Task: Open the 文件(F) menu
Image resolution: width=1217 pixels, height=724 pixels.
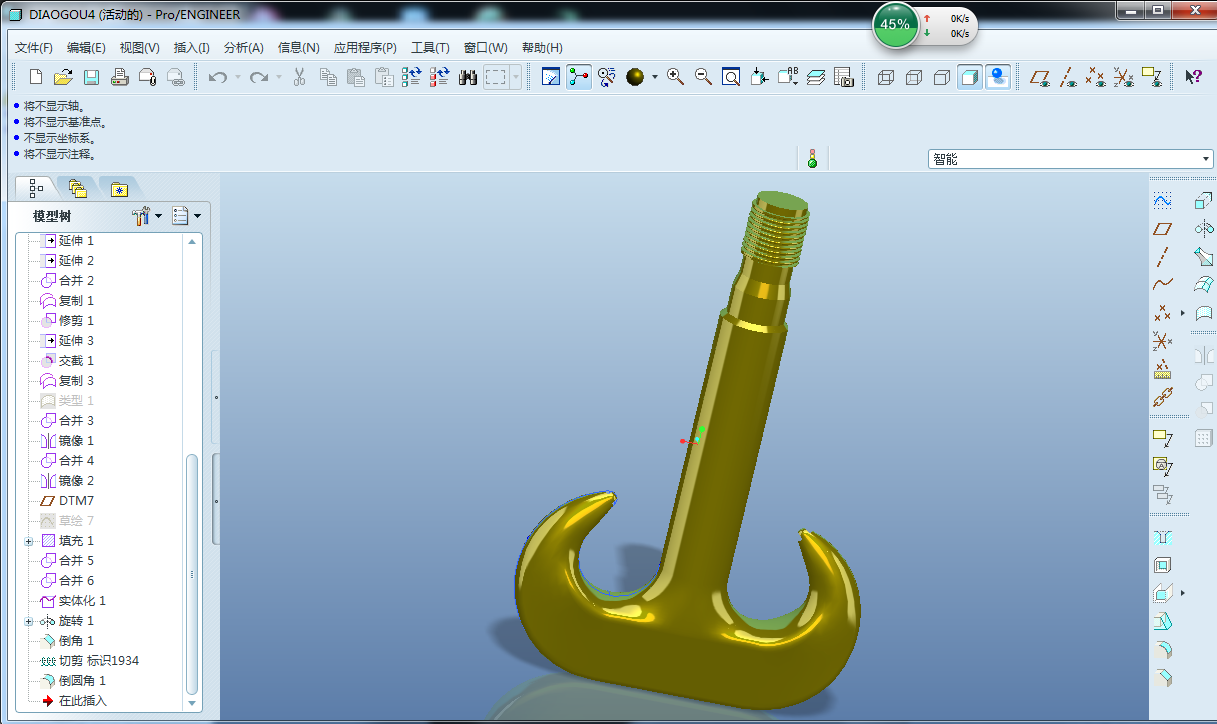Action: click(34, 48)
